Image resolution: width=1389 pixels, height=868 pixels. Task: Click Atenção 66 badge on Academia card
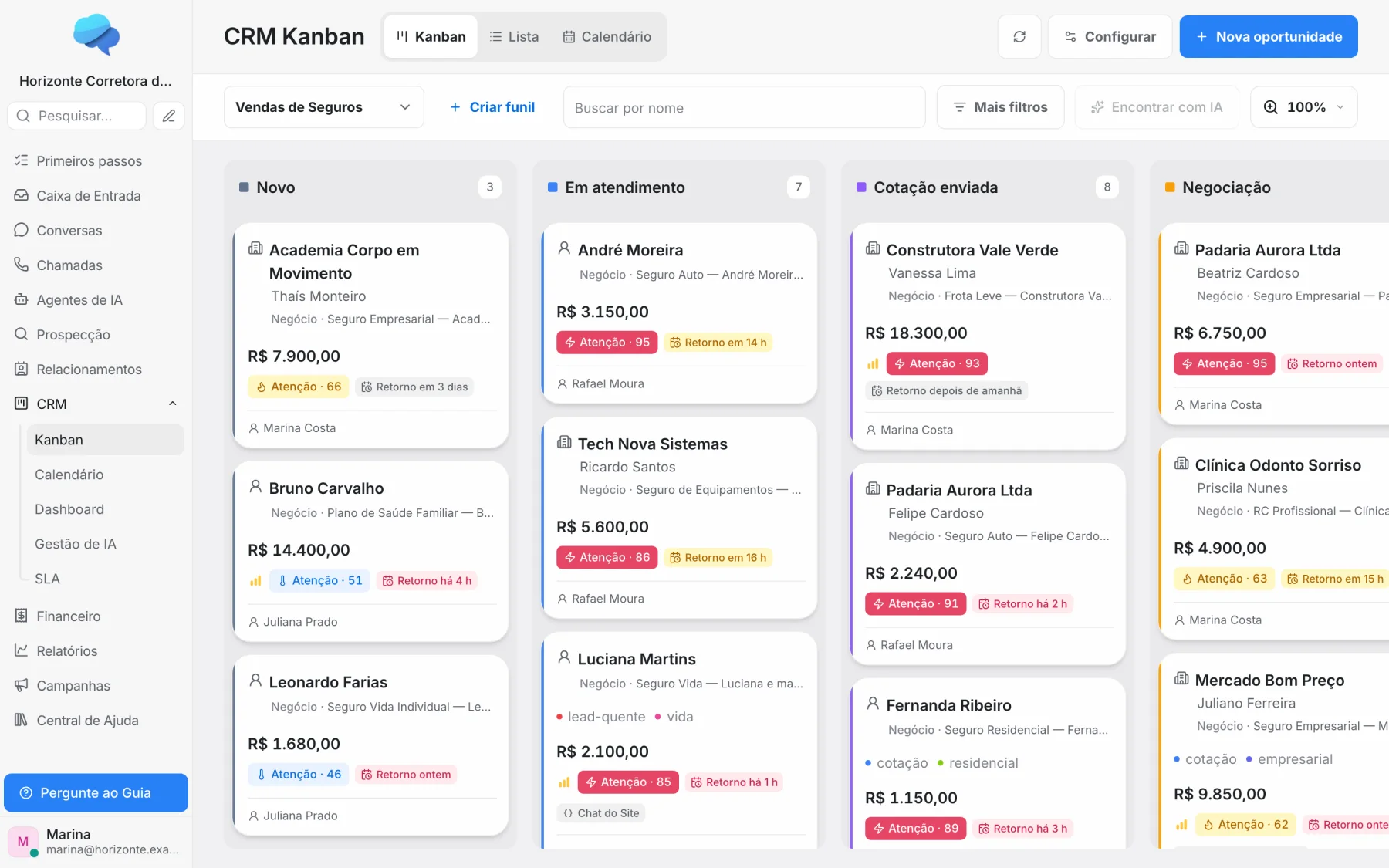[299, 387]
